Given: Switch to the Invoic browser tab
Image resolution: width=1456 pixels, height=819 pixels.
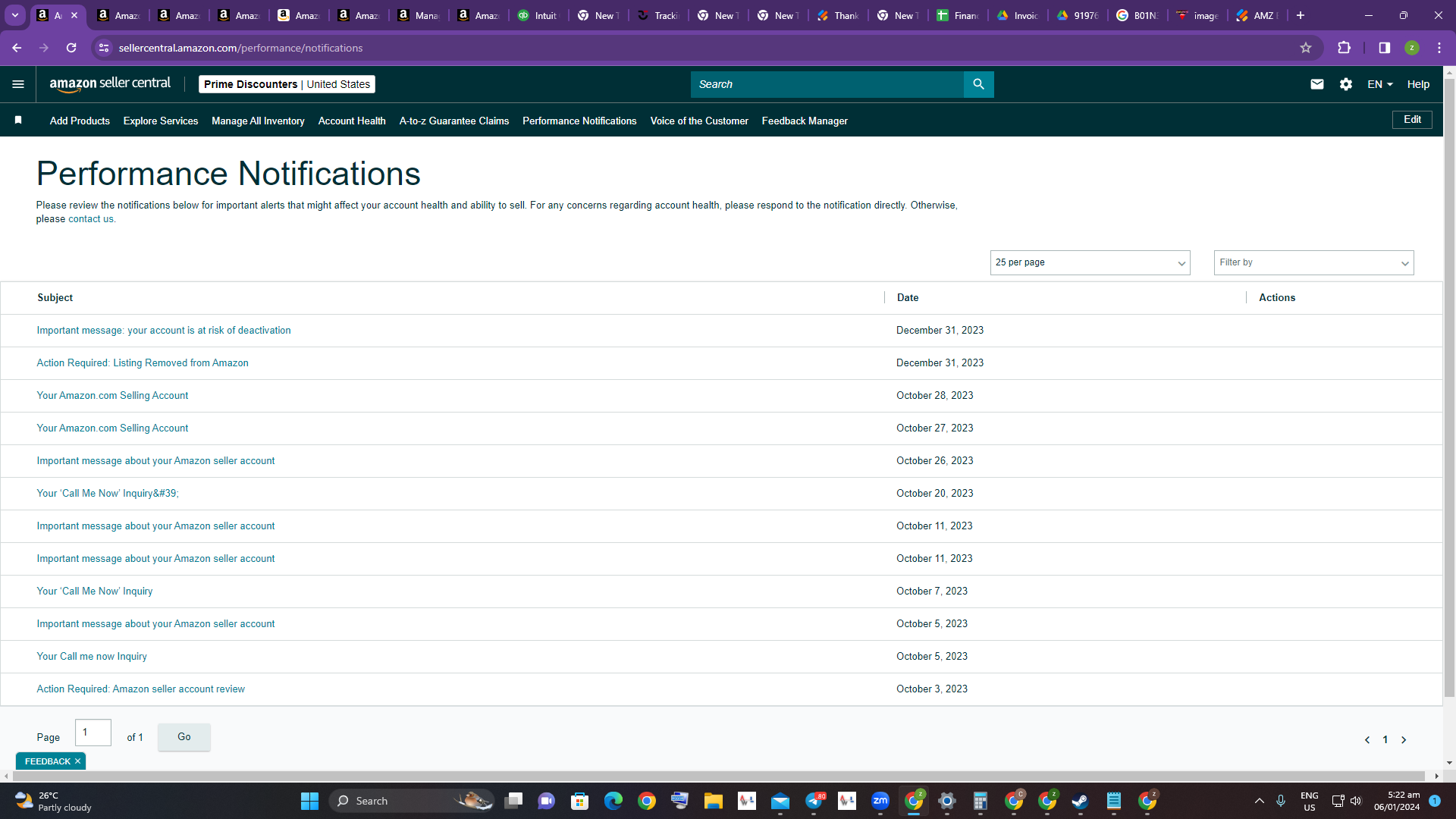Looking at the screenshot, I should (x=1018, y=15).
